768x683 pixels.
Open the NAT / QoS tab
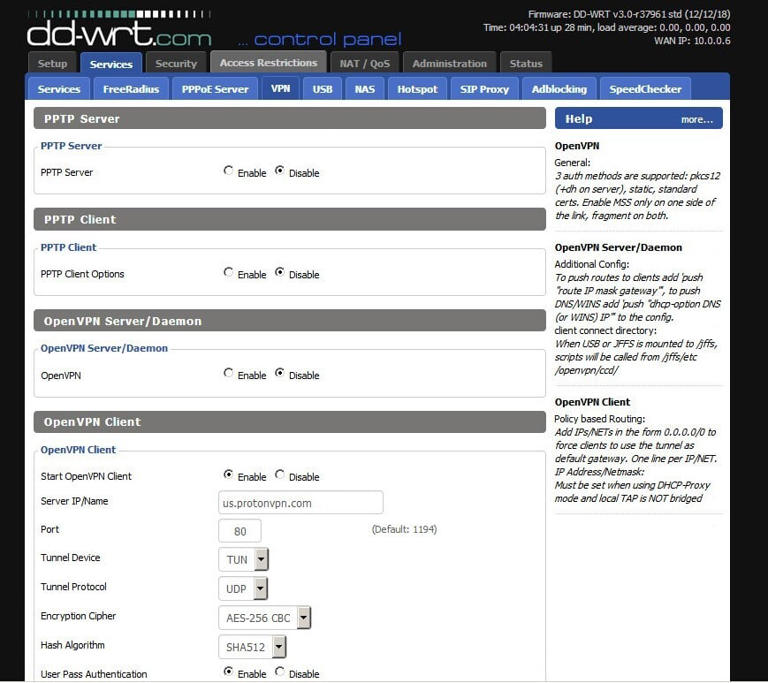[365, 63]
